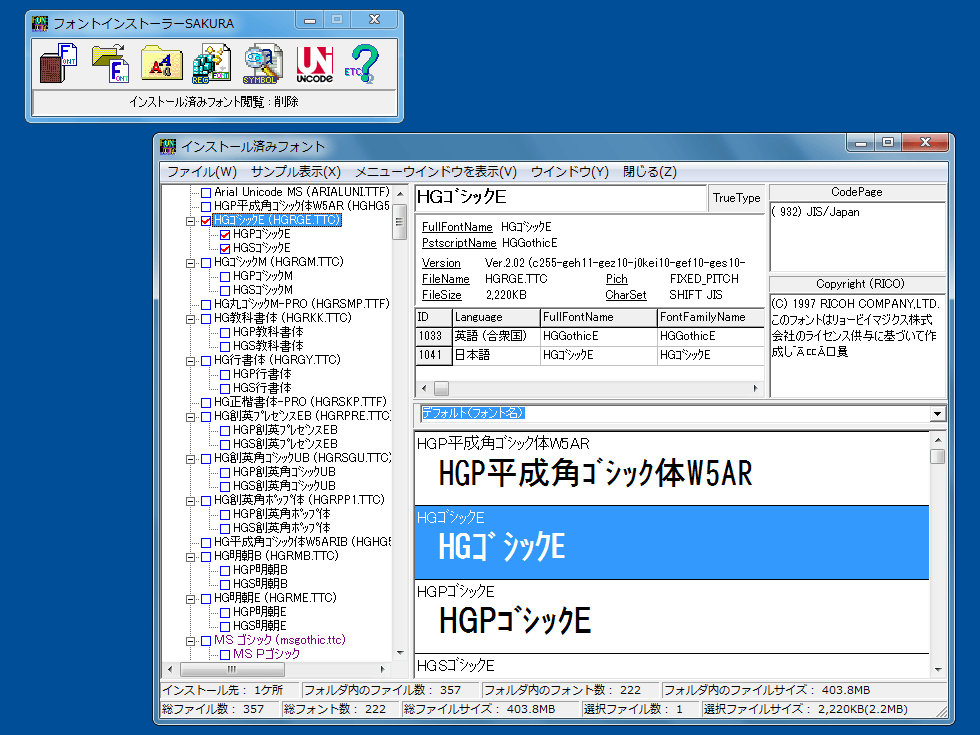
Task: Open the REG registry icon in SAKURA toolbar
Action: click(211, 63)
